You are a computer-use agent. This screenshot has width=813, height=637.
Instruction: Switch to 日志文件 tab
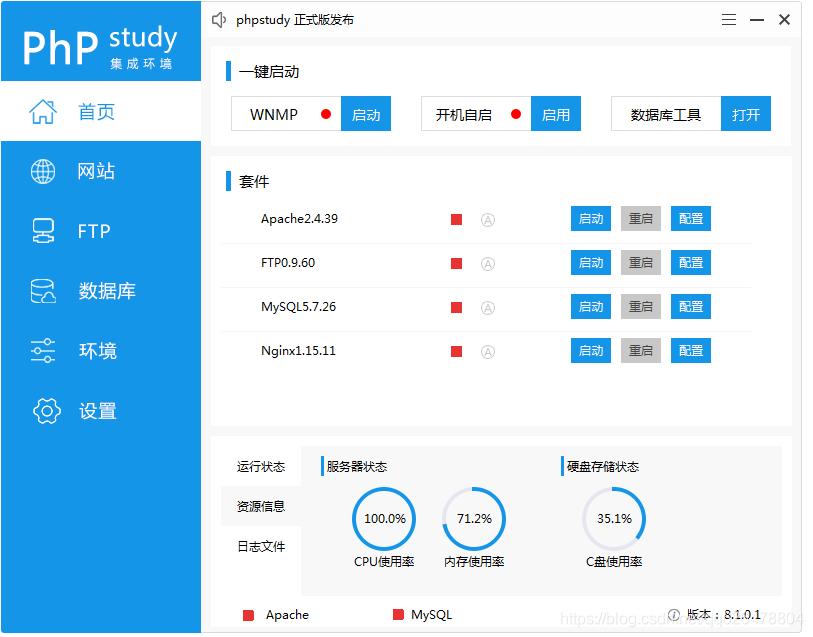(261, 547)
